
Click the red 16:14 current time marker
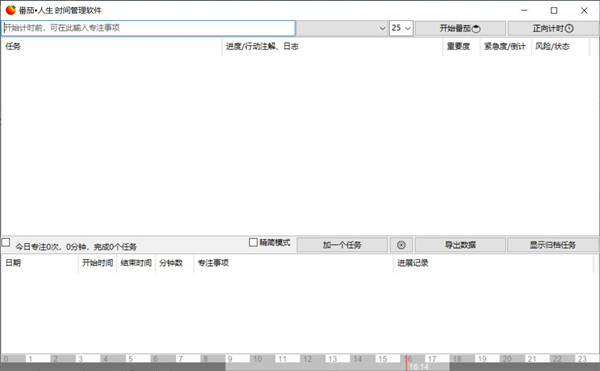406,363
